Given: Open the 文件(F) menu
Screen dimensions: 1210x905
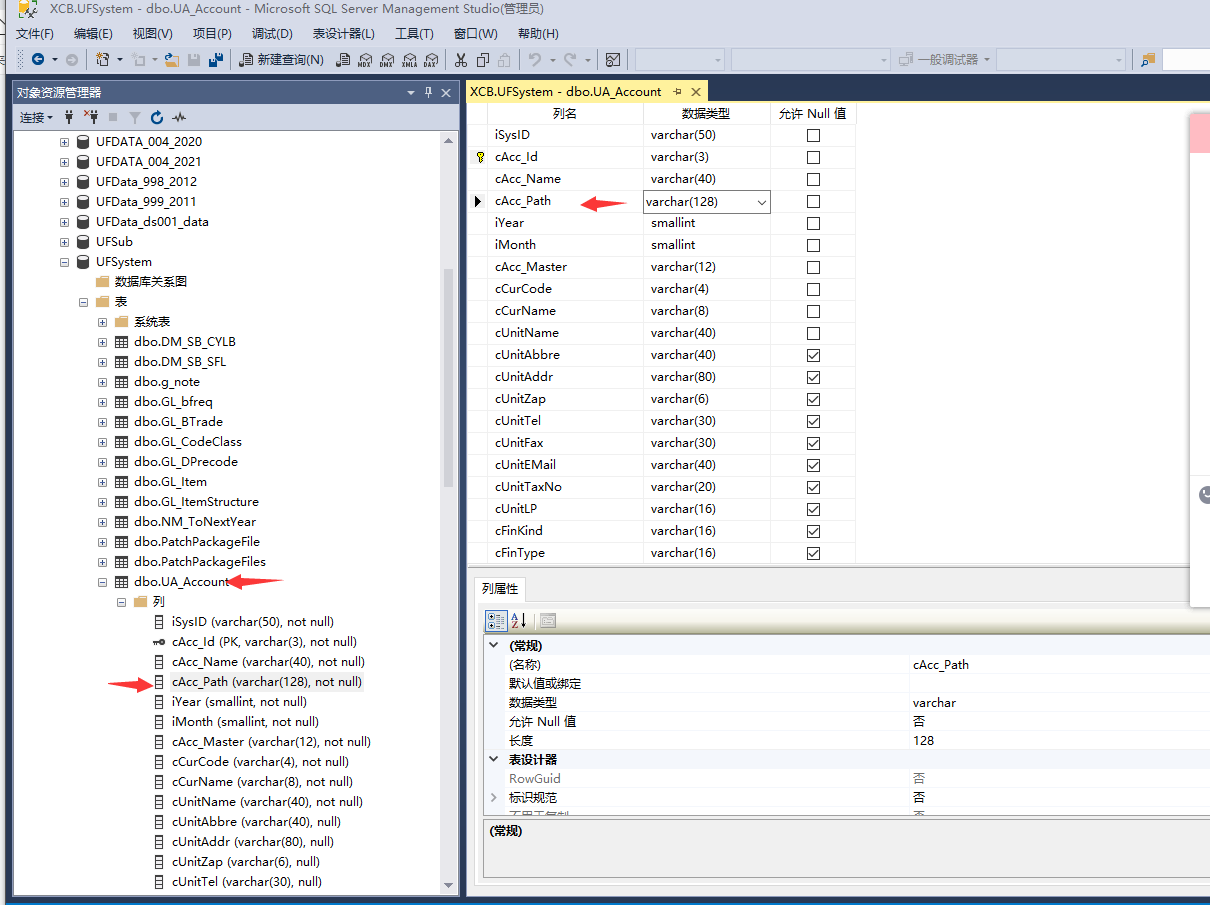Looking at the screenshot, I should click(35, 33).
